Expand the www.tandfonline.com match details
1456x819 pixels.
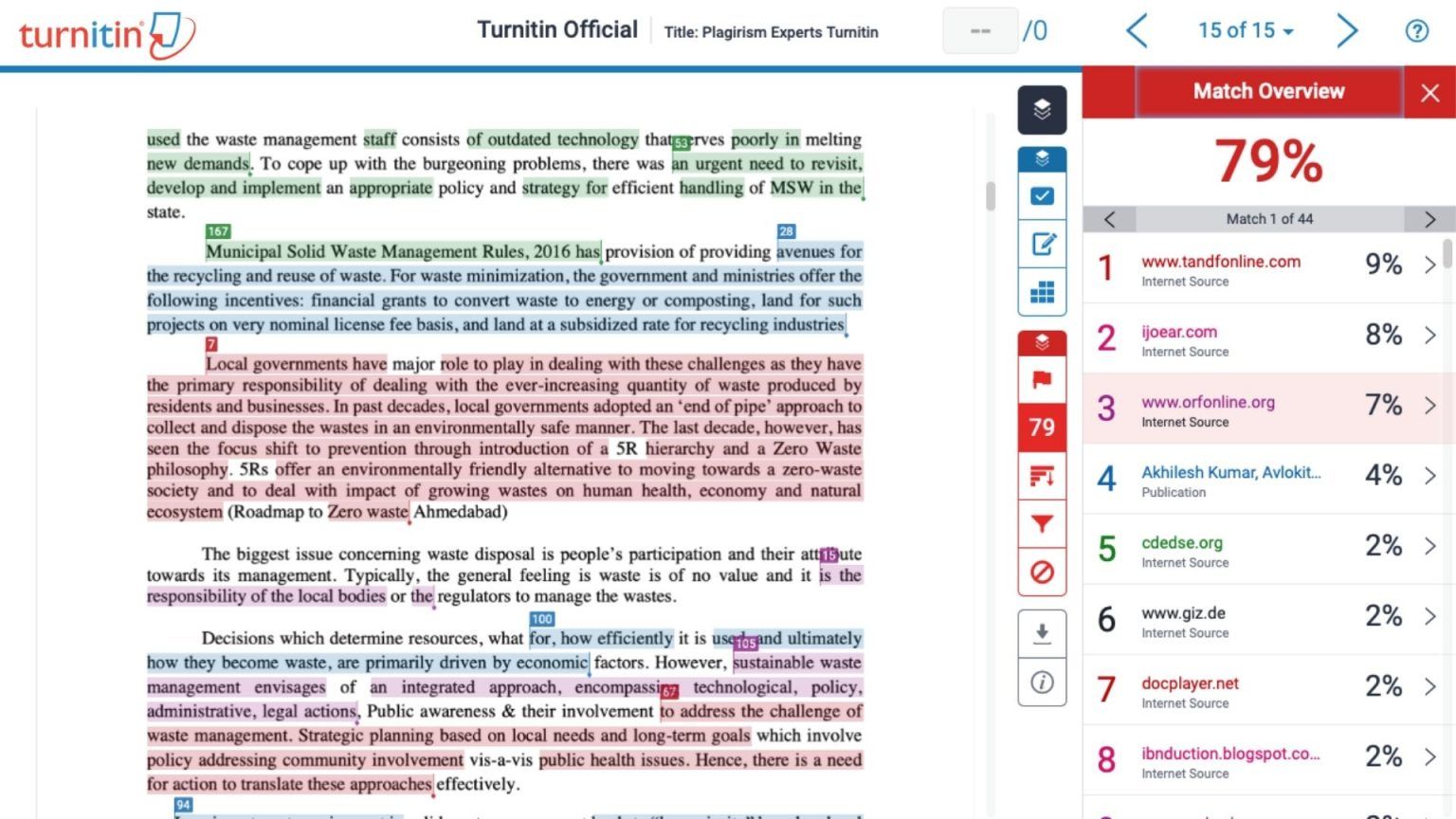1429,265
